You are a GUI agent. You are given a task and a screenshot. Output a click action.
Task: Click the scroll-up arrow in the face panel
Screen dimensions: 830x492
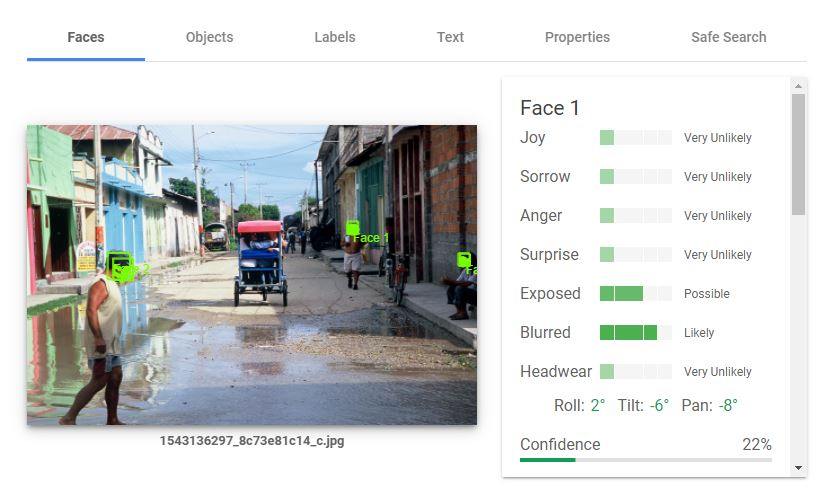[798, 86]
